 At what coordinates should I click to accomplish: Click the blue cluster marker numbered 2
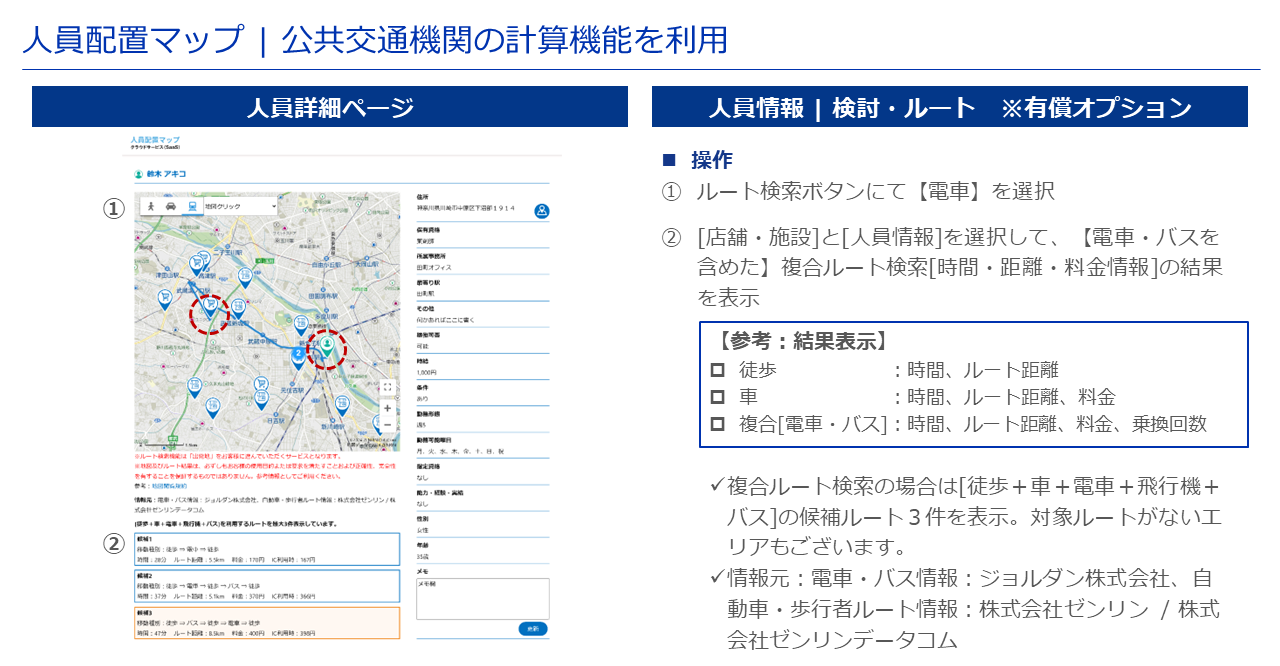pyautogui.click(x=298, y=354)
